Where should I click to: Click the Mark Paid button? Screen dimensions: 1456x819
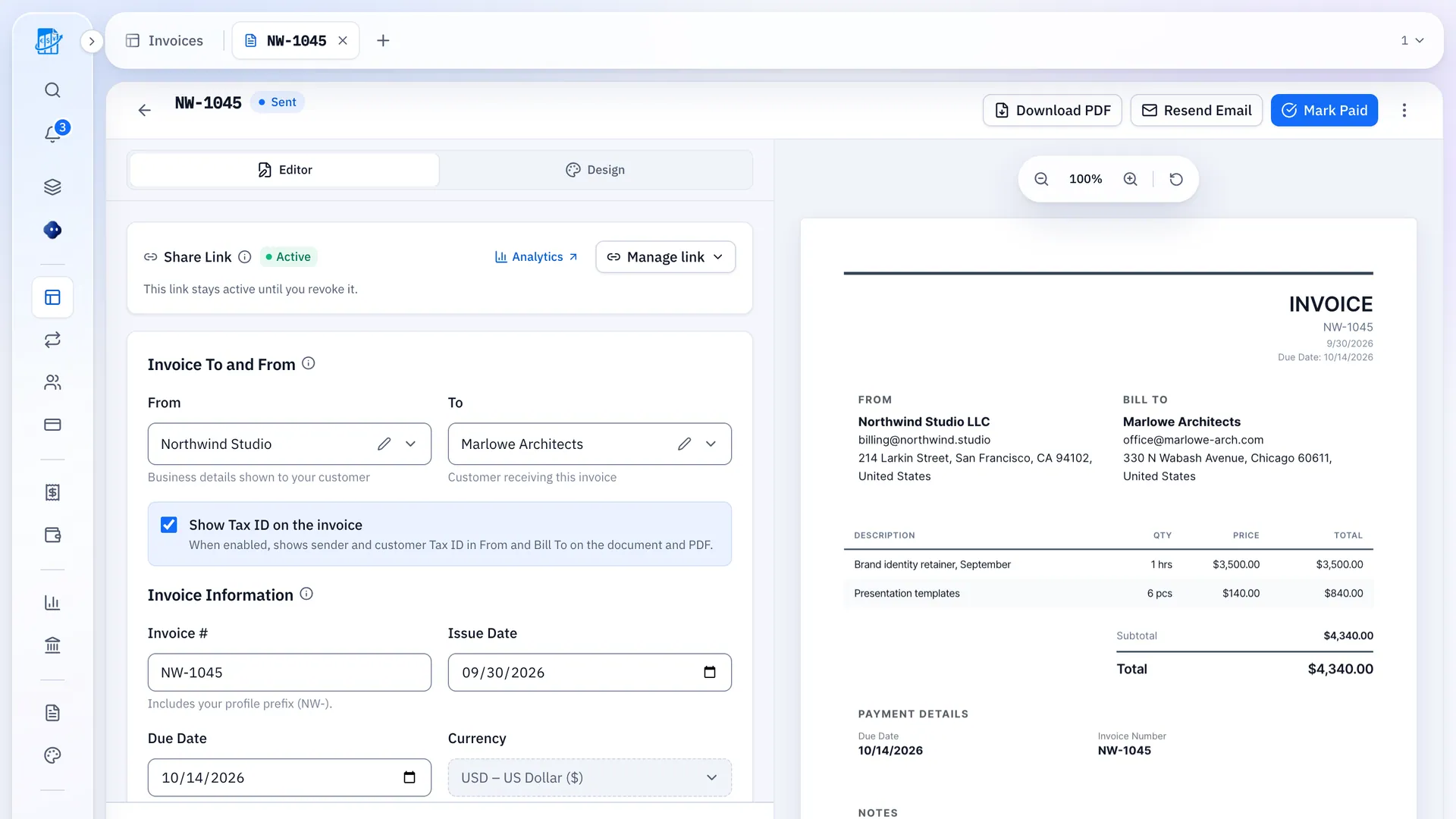[1324, 111]
